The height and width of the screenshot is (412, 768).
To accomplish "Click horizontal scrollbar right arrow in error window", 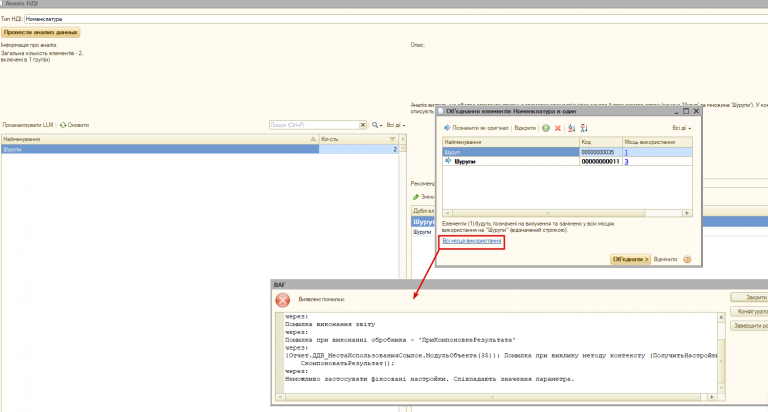I will [712, 397].
